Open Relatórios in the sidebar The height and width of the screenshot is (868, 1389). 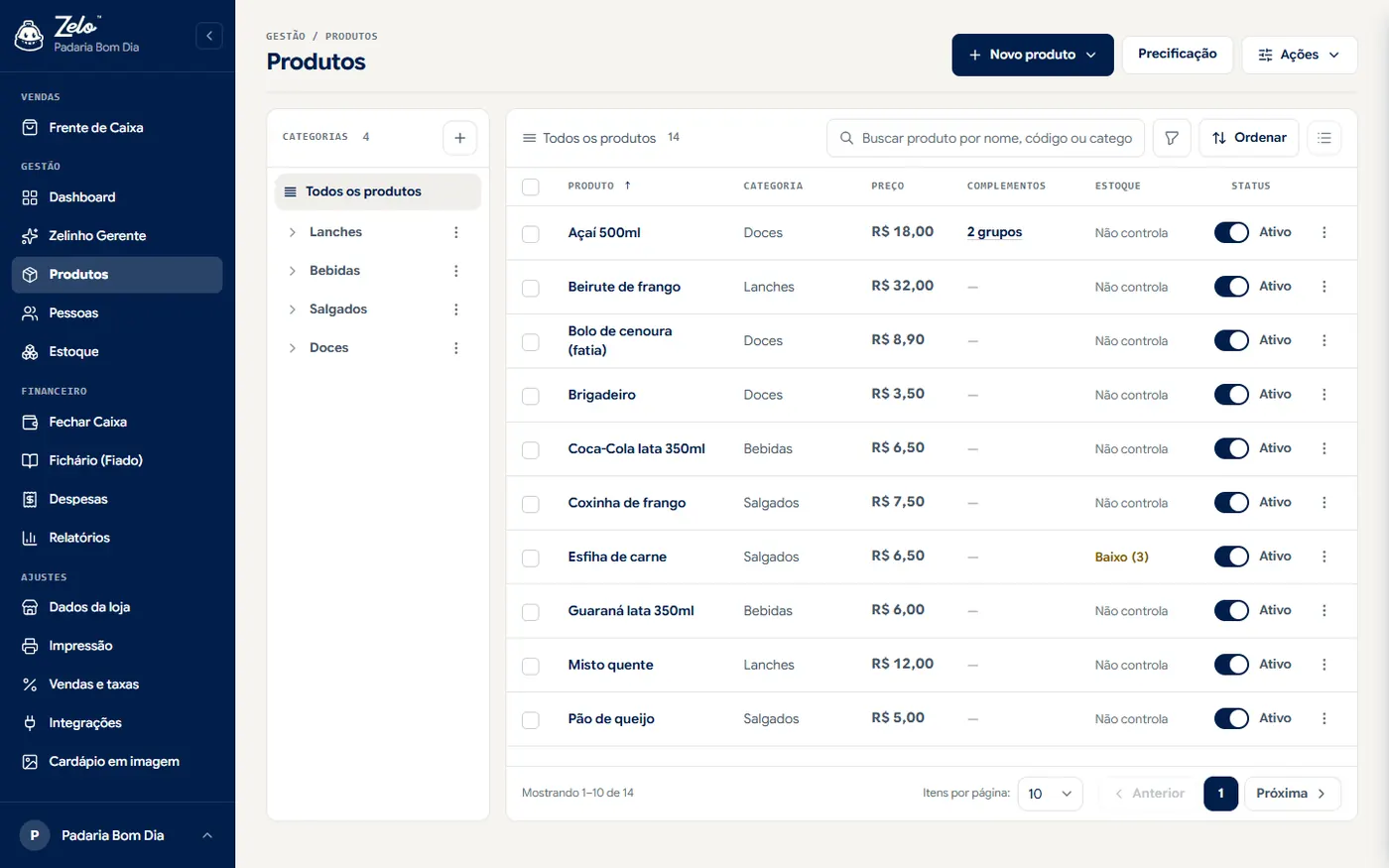pos(117,538)
